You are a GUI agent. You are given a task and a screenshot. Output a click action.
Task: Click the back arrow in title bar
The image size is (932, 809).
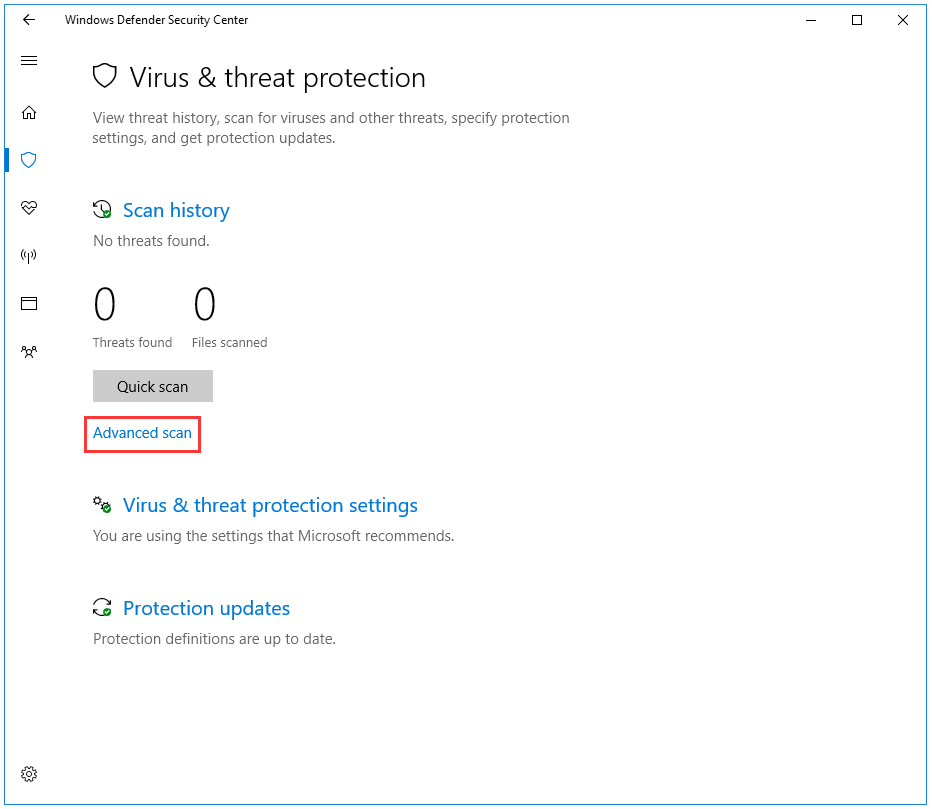(x=29, y=20)
